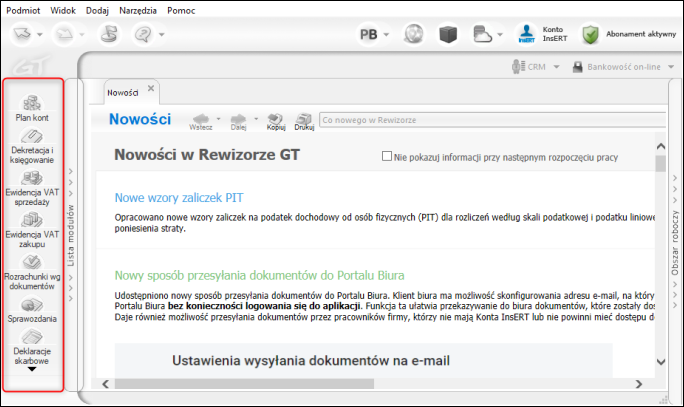Screen dimensions: 684x407
Task: Click the Drukuj print icon
Action: coord(304,119)
